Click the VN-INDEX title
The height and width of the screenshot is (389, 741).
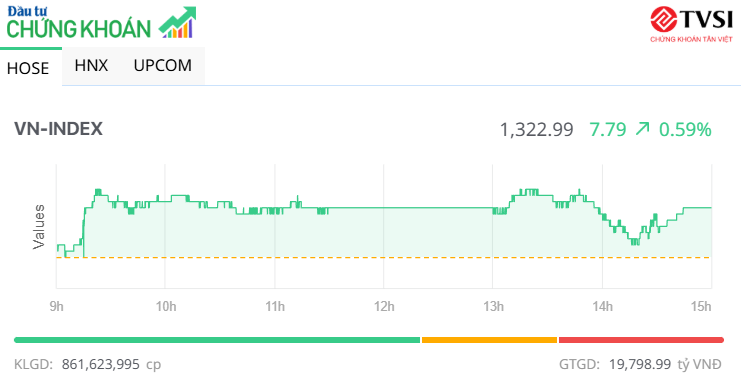click(58, 129)
